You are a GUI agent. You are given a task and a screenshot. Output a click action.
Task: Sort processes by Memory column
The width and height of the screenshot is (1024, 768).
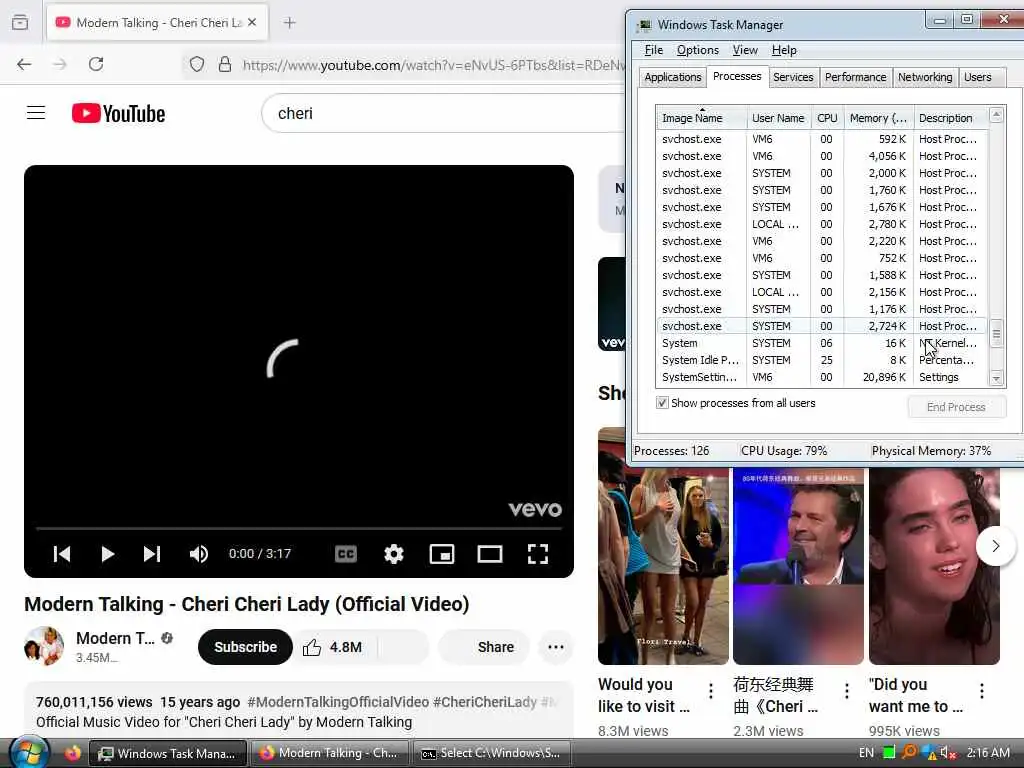point(878,118)
